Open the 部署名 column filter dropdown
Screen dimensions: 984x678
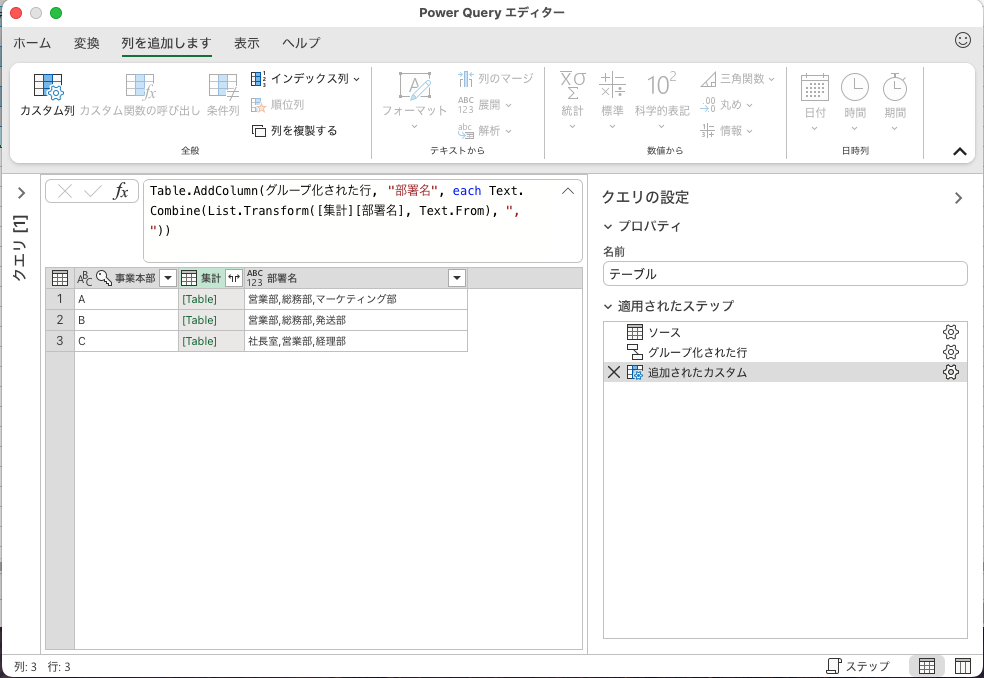[457, 278]
